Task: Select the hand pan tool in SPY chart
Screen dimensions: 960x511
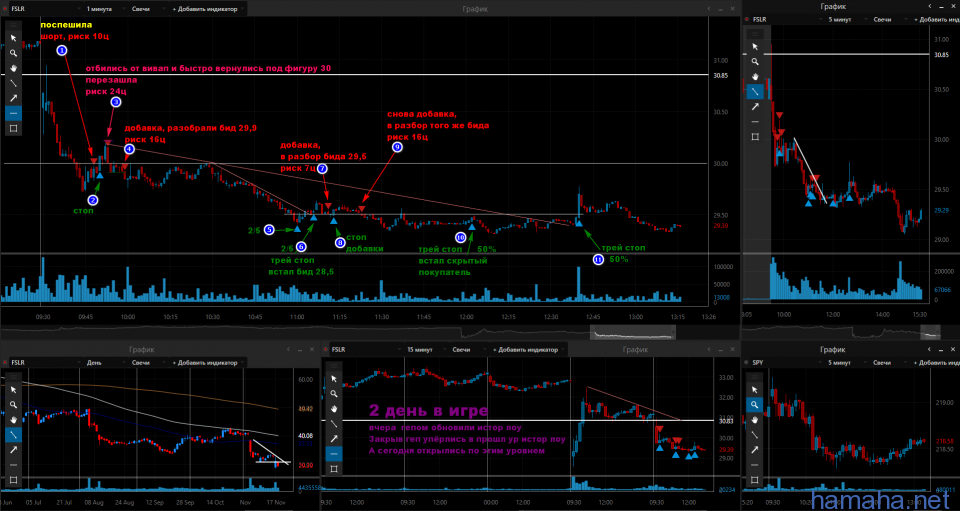Action: click(x=754, y=419)
